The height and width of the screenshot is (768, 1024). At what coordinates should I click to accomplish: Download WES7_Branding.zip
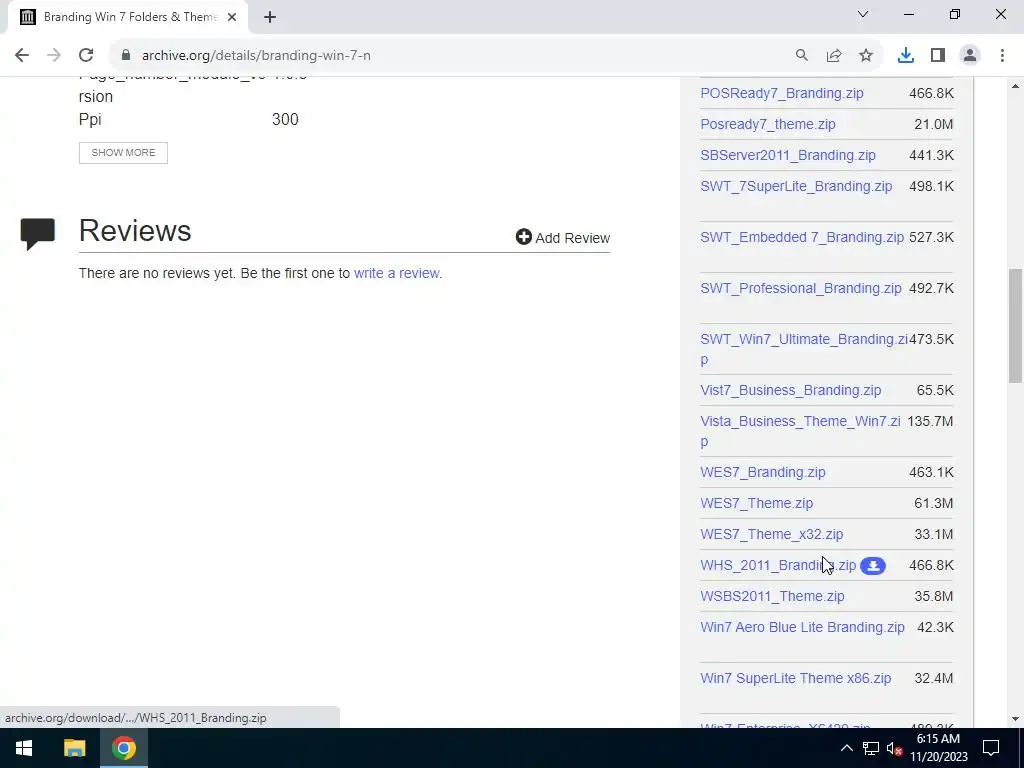763,472
